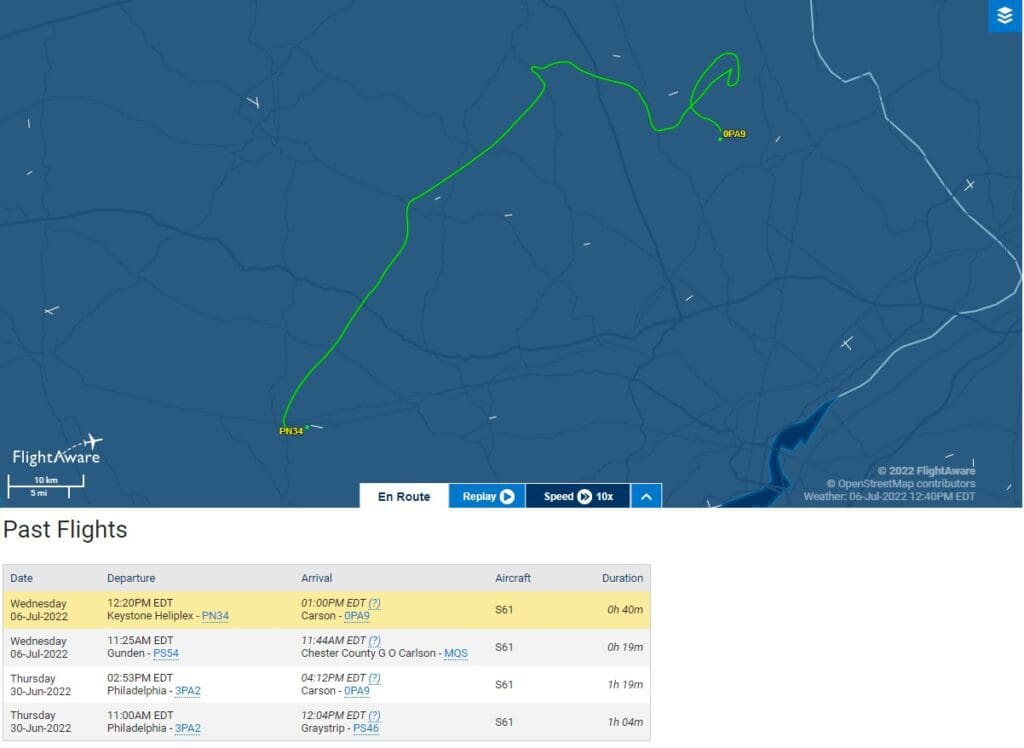This screenshot has width=1024, height=748.
Task: Open the map layers panel
Action: coord(1005,15)
